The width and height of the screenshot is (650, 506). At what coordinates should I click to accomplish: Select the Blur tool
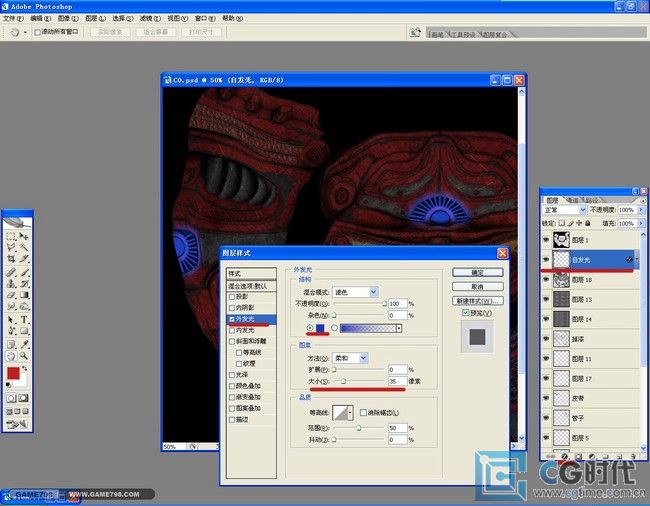pyautogui.click(x=11, y=306)
